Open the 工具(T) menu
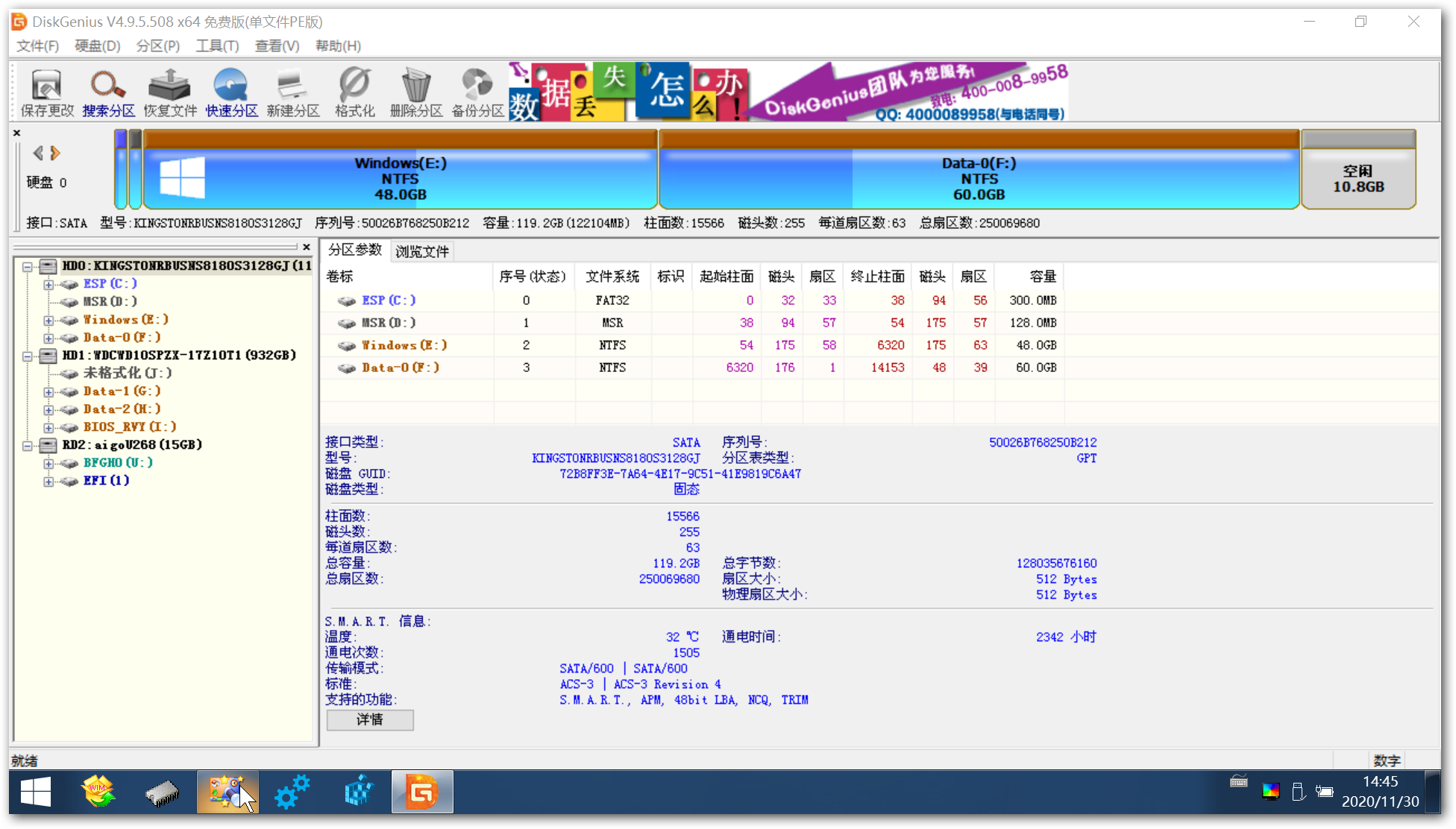The width and height of the screenshot is (1456, 829). 217,46
